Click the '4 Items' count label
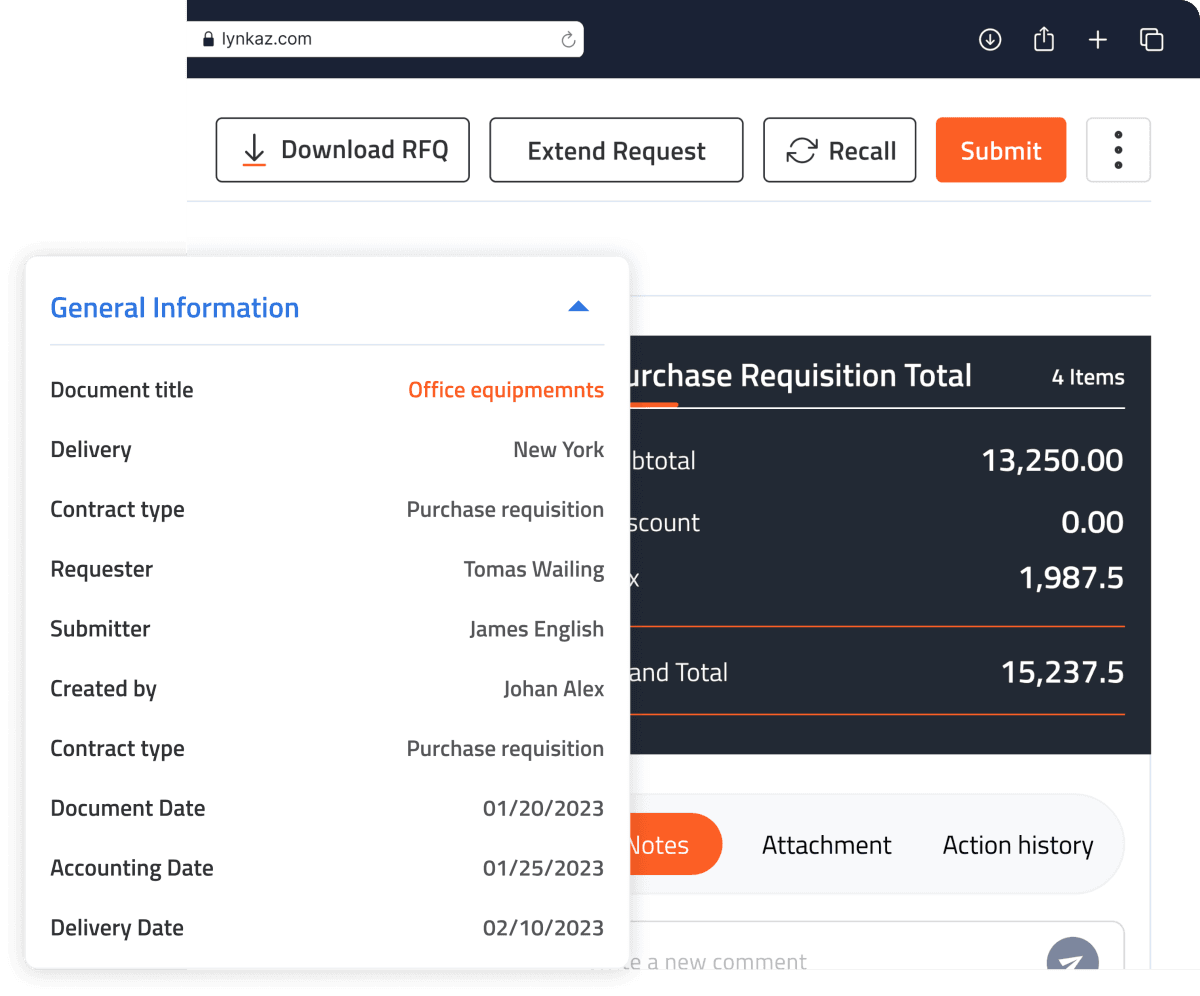Screen dimensions: 1200x996 1088,378
